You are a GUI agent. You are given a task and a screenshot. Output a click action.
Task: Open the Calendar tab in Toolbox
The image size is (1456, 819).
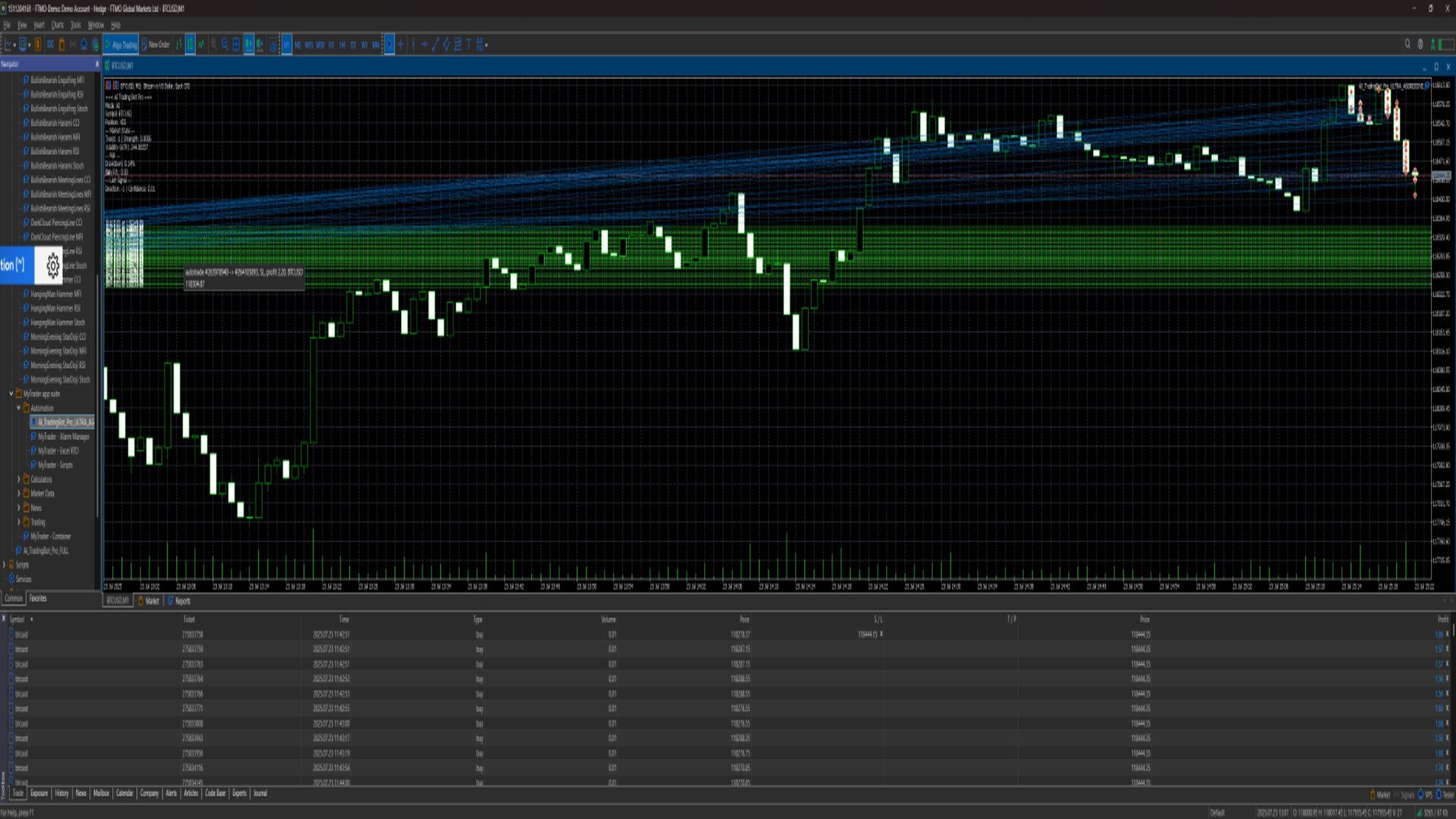click(124, 793)
